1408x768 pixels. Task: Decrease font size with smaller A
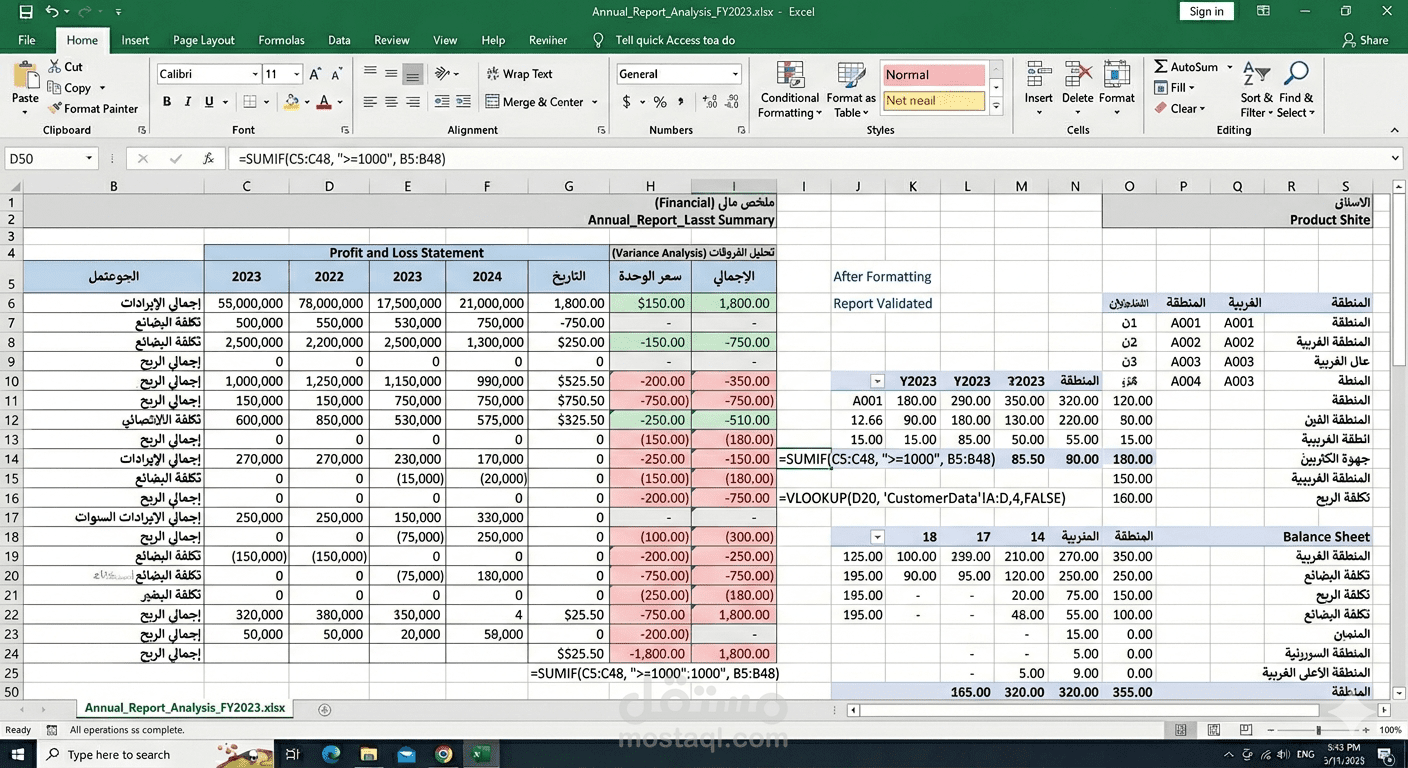pos(339,74)
